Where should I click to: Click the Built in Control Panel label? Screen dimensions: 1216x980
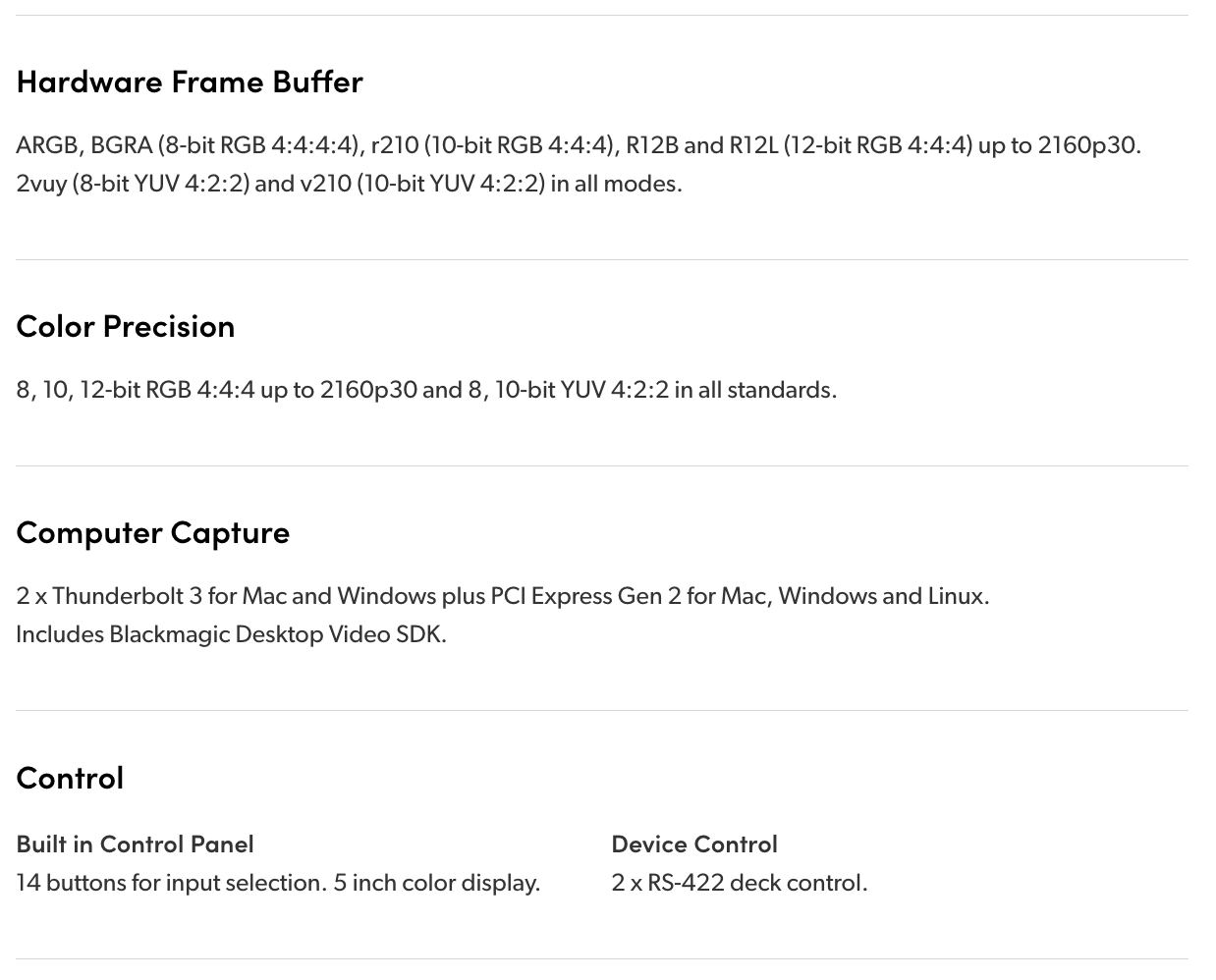coord(135,844)
